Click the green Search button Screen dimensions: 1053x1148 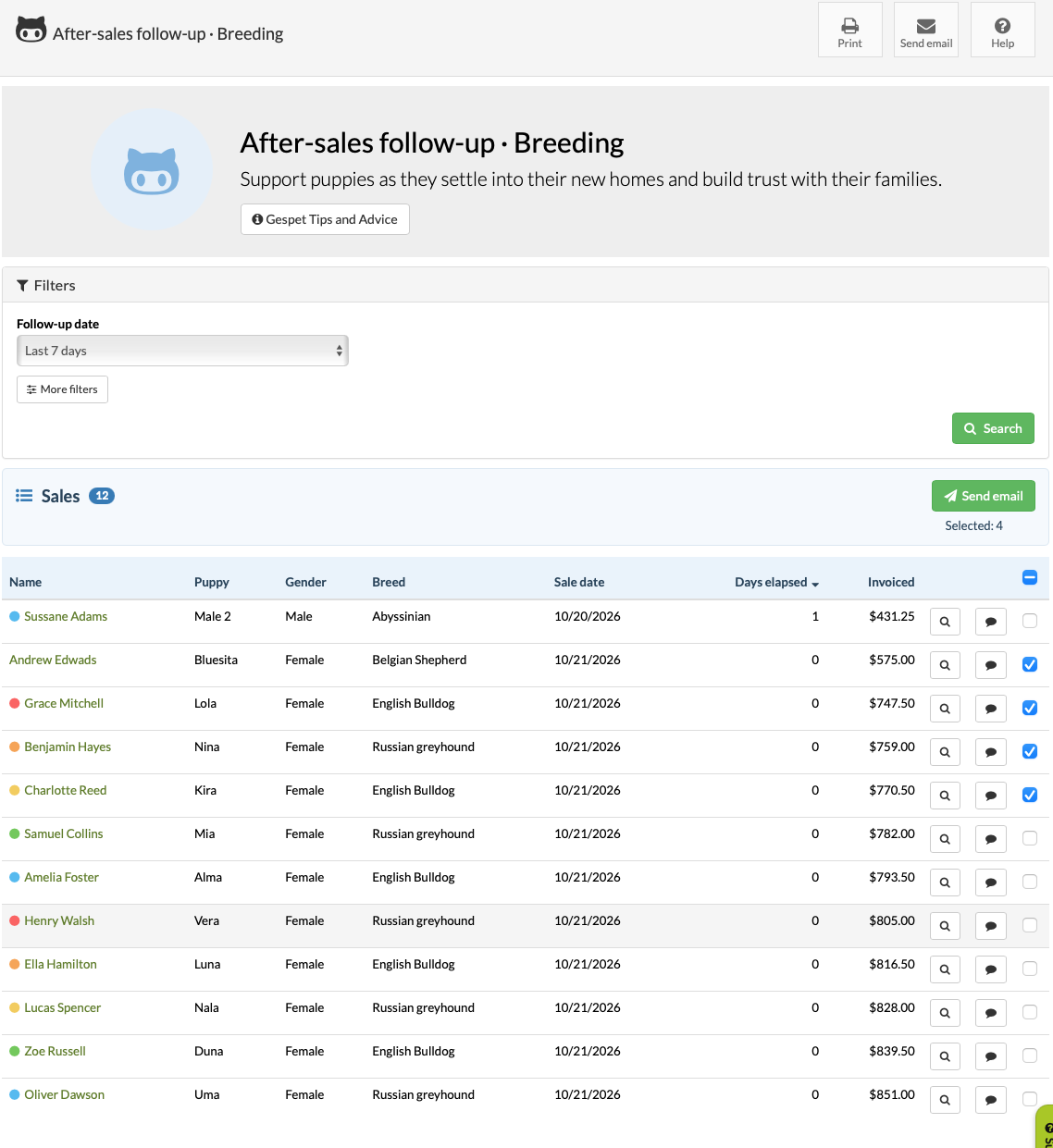pos(993,428)
